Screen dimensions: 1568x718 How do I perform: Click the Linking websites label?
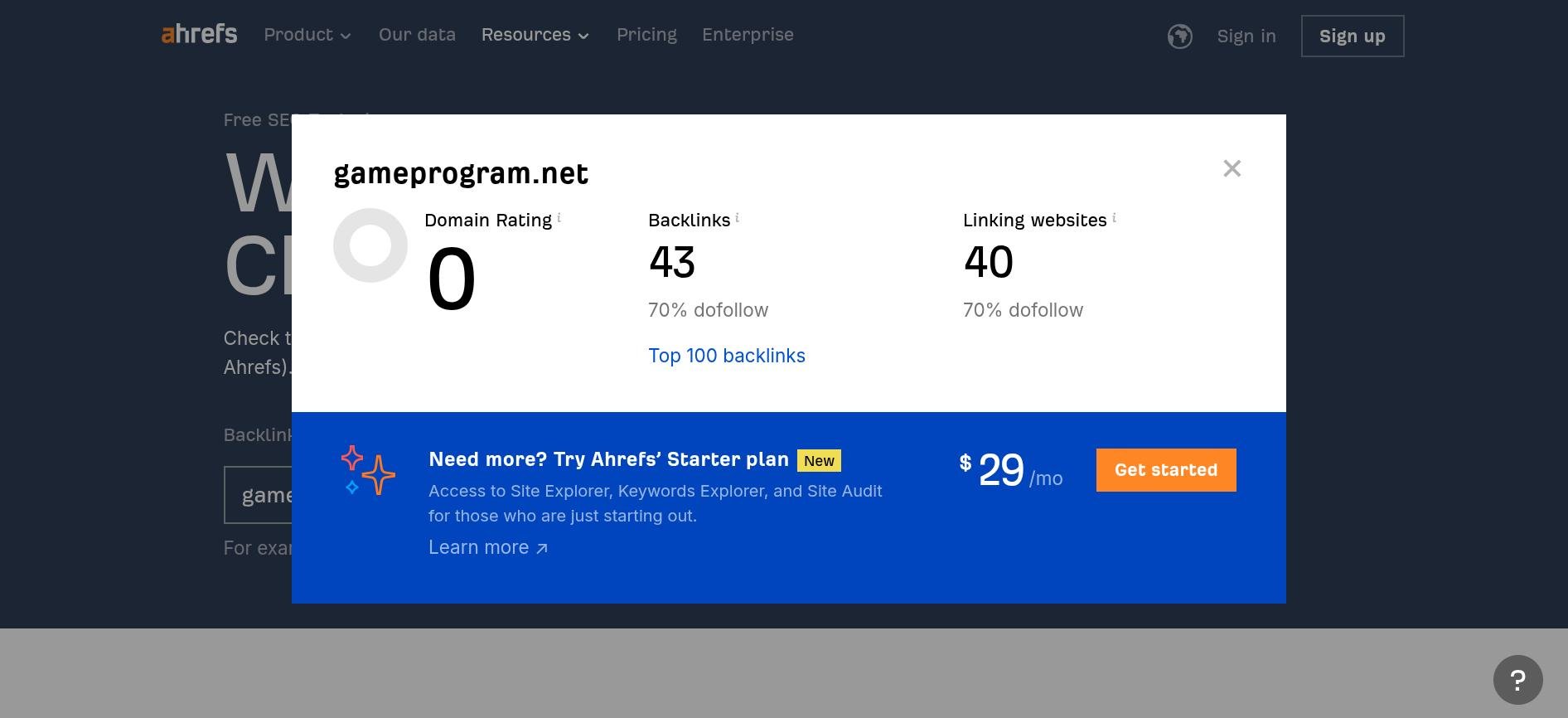pos(1035,221)
